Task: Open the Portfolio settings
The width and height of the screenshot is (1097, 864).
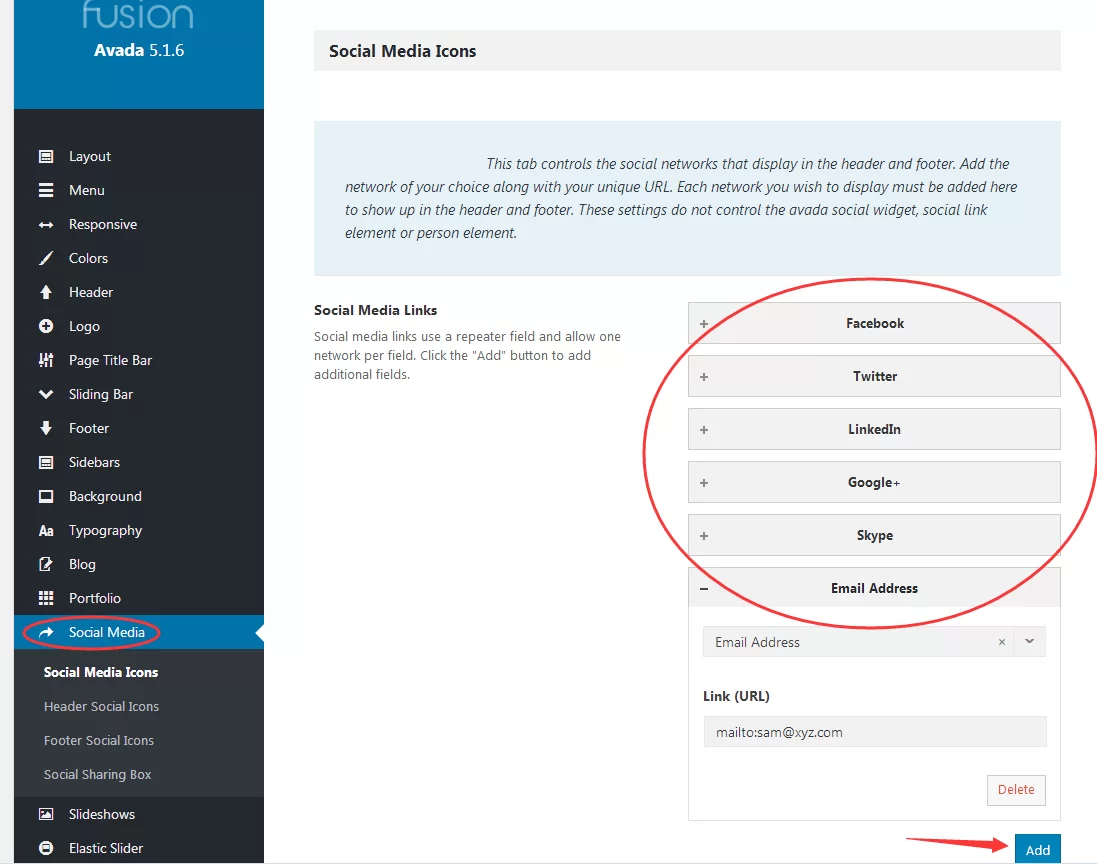Action: (139, 598)
